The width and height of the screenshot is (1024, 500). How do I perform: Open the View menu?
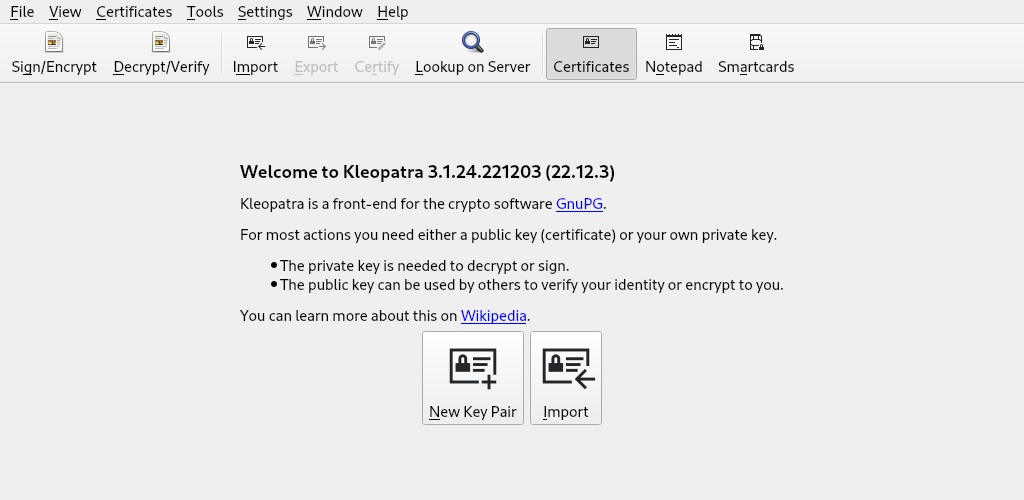pyautogui.click(x=65, y=12)
